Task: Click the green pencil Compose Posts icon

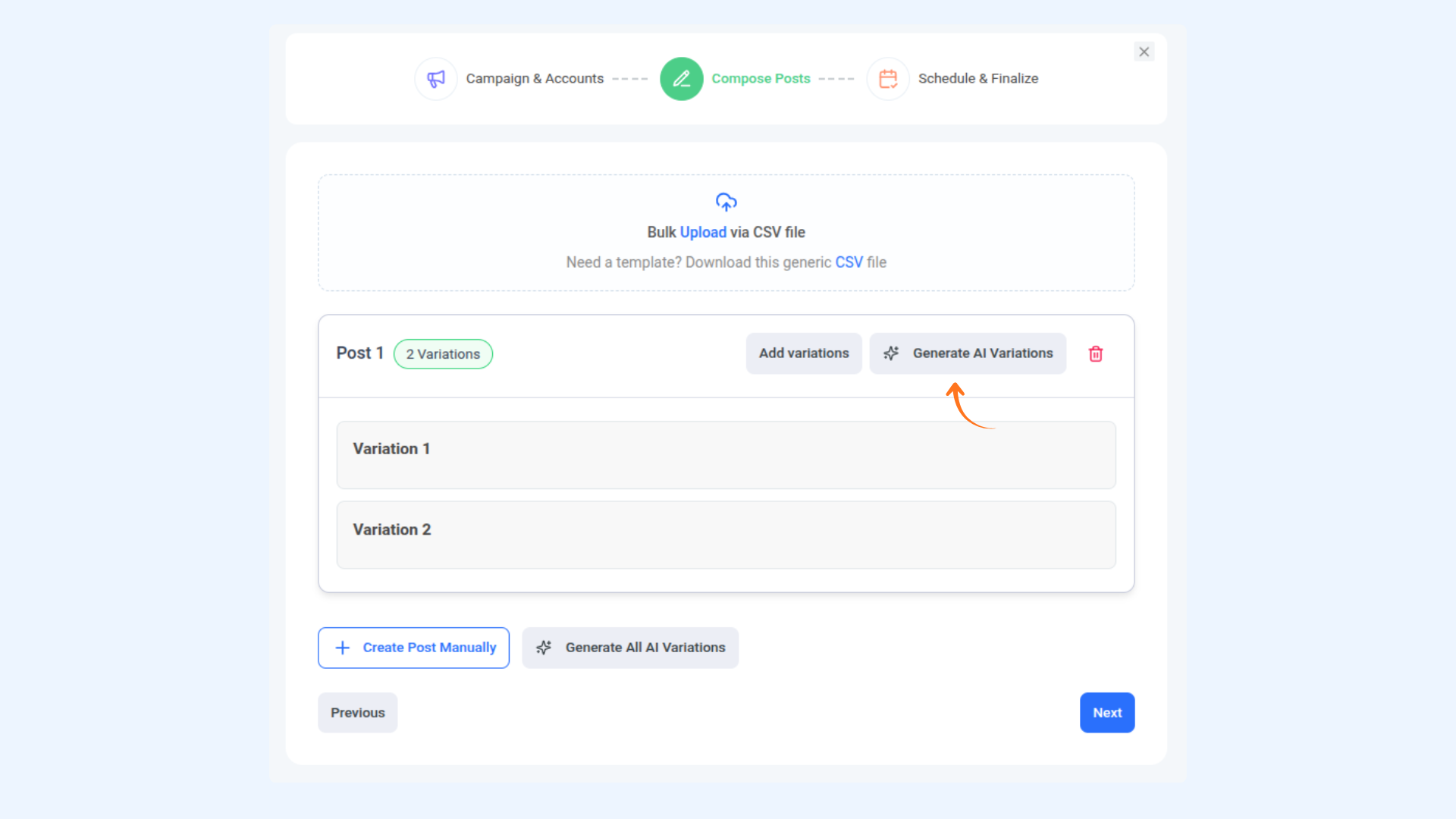Action: [681, 79]
